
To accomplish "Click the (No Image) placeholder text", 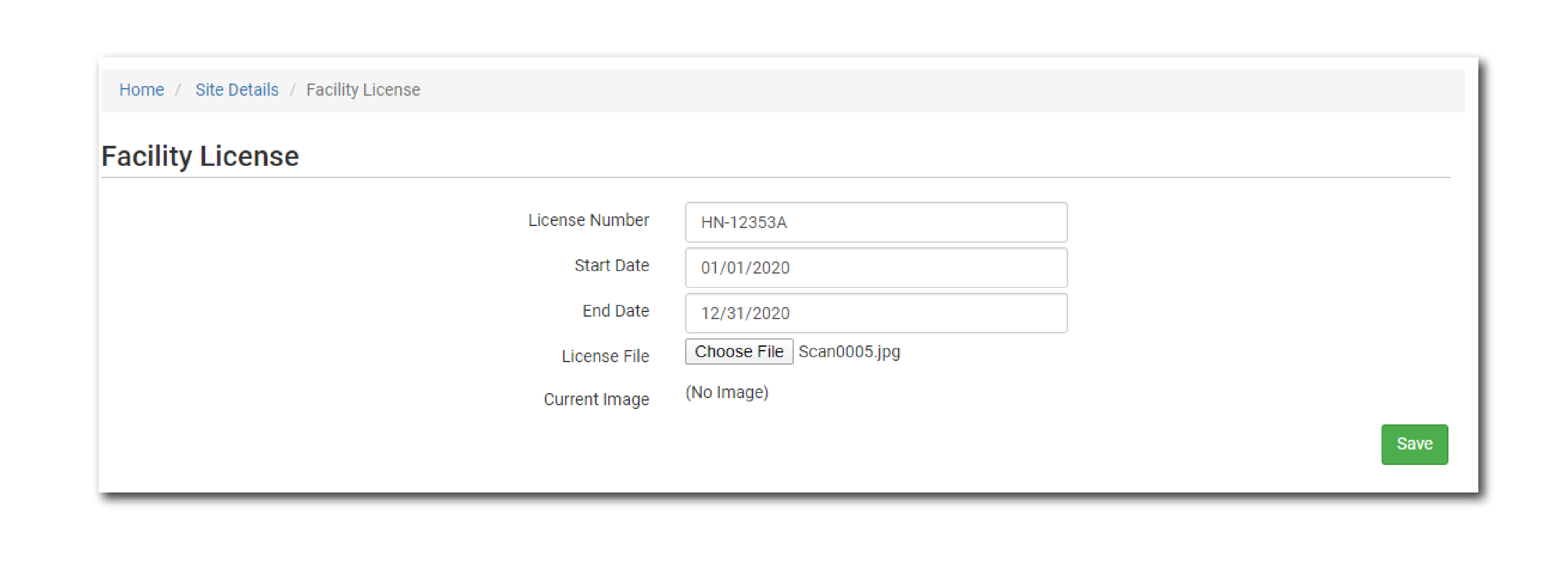I will pos(727,393).
